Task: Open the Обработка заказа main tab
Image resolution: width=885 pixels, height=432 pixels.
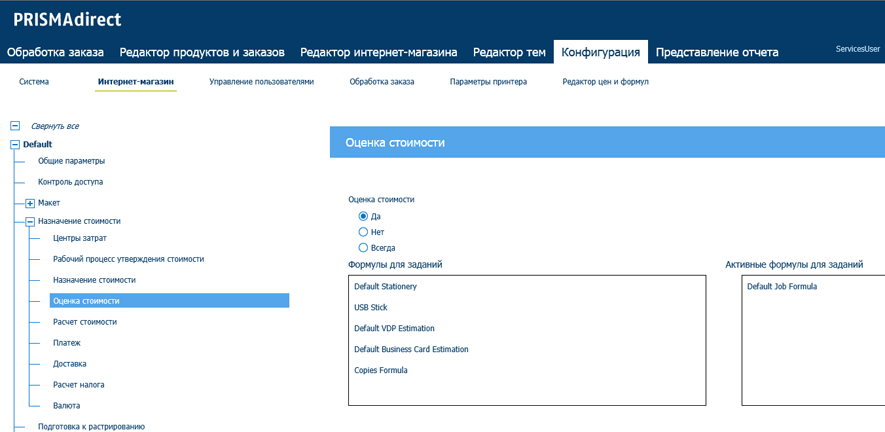Action: coord(56,53)
